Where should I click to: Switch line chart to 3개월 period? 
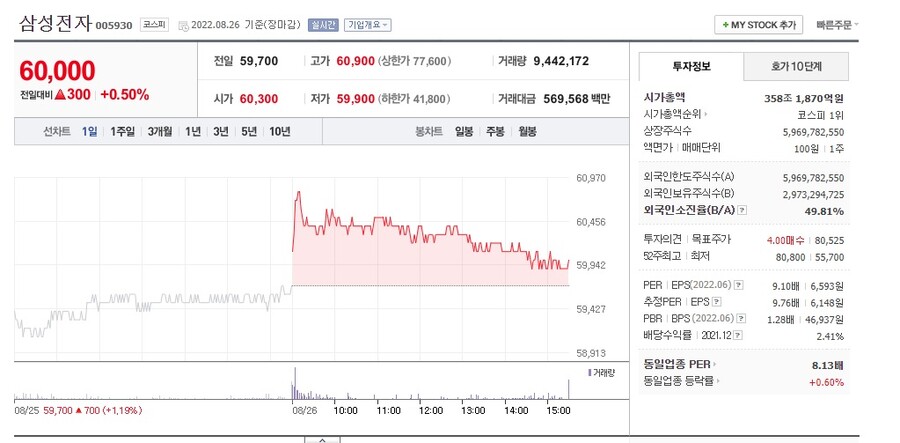159,131
